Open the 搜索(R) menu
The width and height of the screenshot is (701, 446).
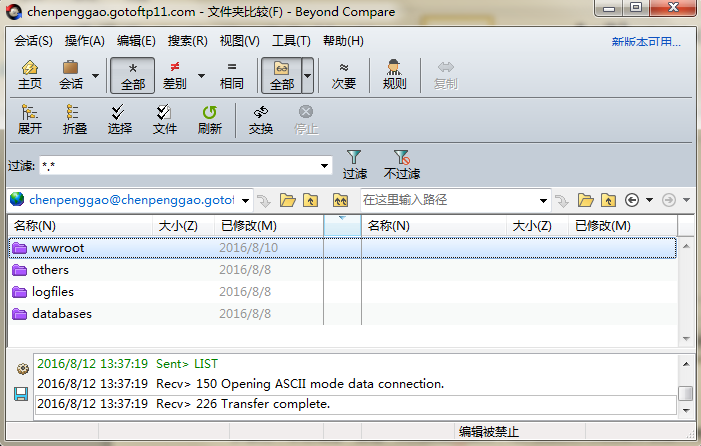point(187,41)
